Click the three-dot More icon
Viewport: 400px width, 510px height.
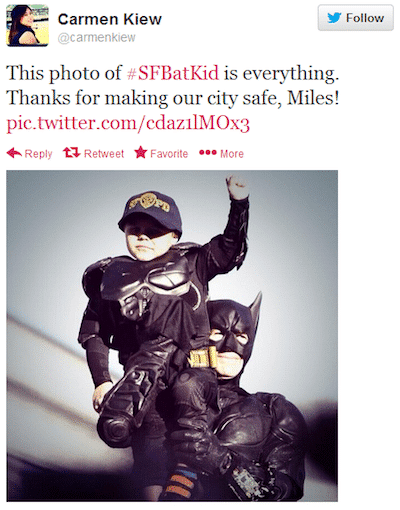coord(208,153)
